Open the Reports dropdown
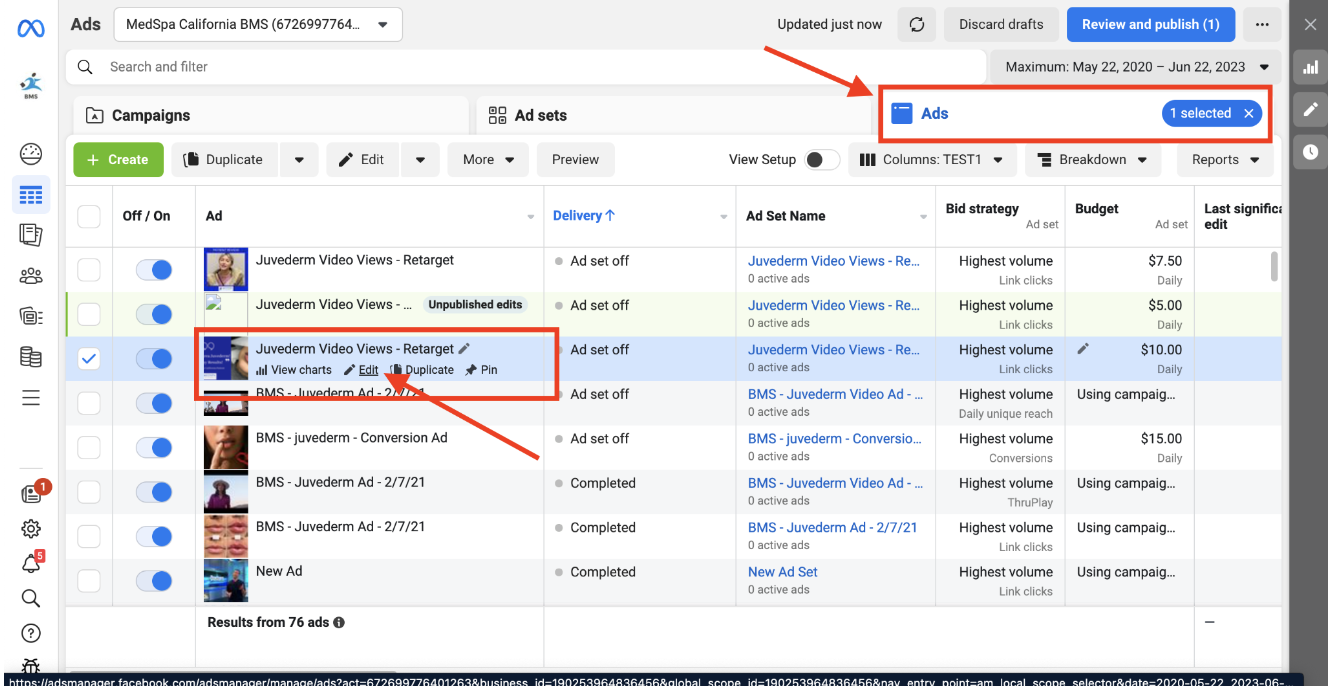The image size is (1328, 686). click(1226, 160)
